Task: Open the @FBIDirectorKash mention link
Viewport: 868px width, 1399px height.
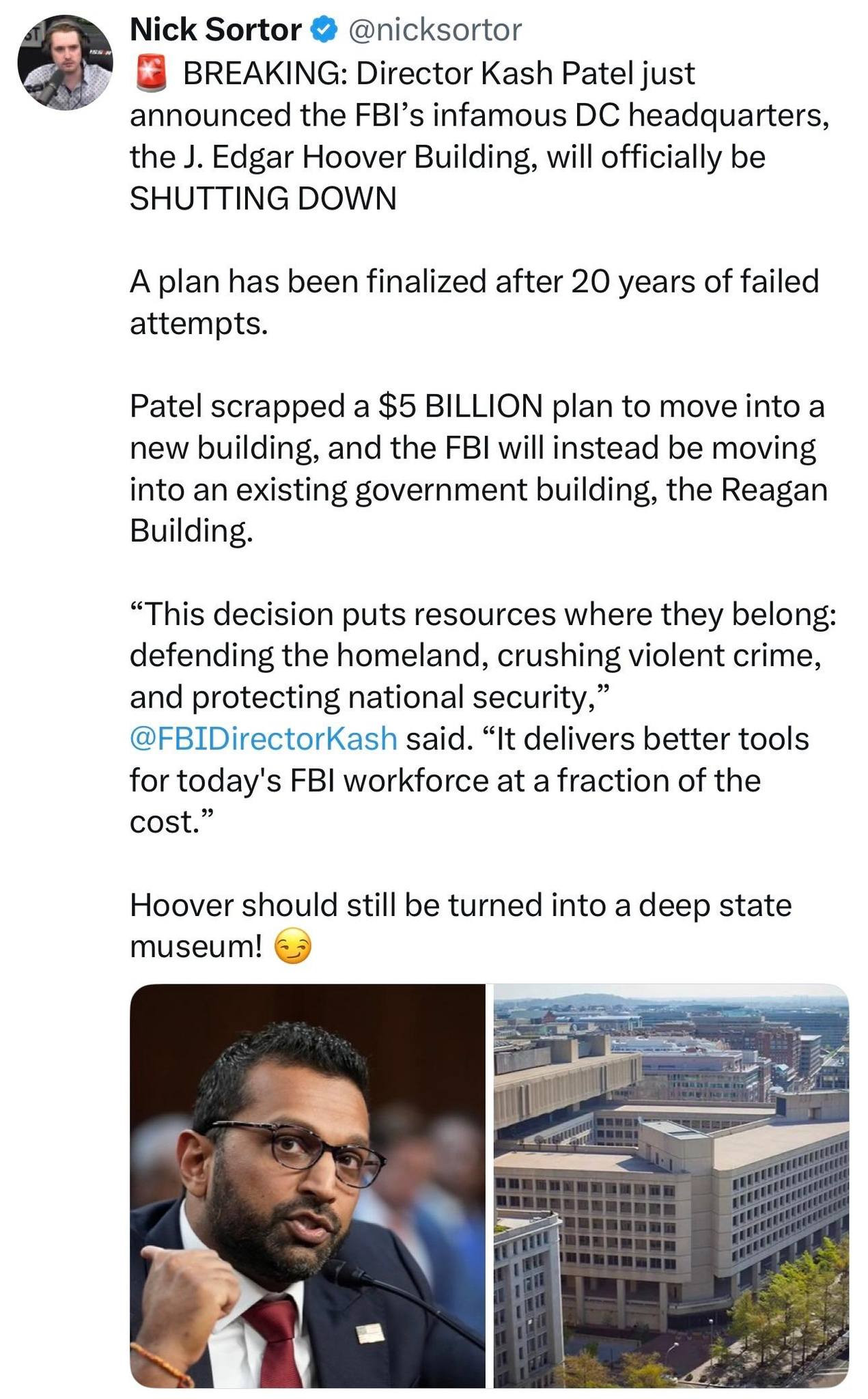Action: click(264, 739)
